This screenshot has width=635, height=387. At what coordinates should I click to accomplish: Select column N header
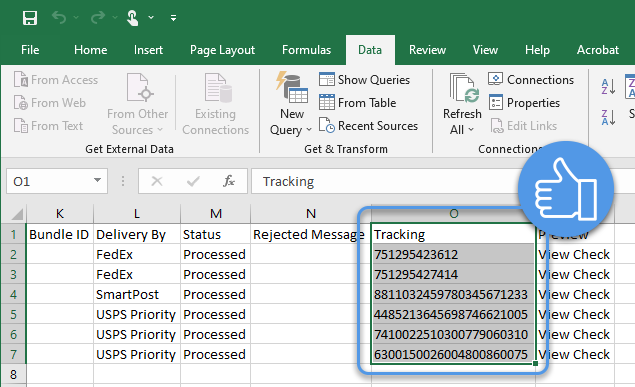[x=311, y=214]
